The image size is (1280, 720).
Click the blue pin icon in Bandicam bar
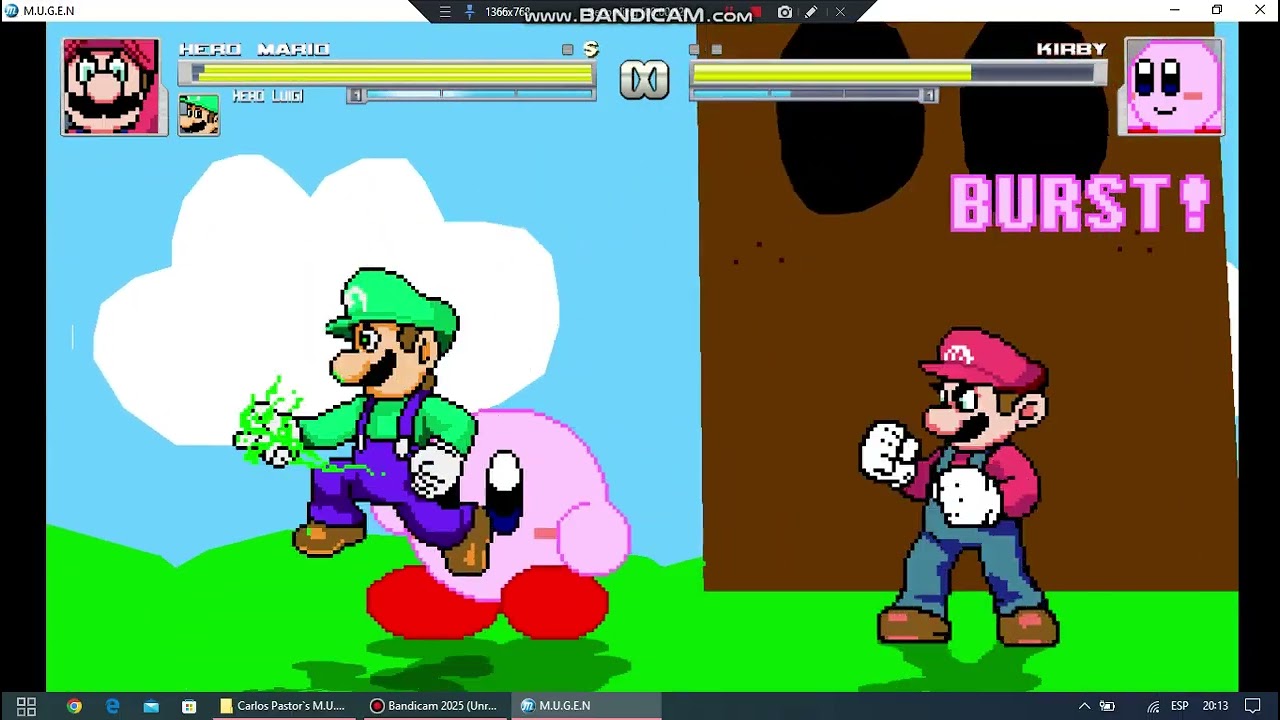pos(469,12)
